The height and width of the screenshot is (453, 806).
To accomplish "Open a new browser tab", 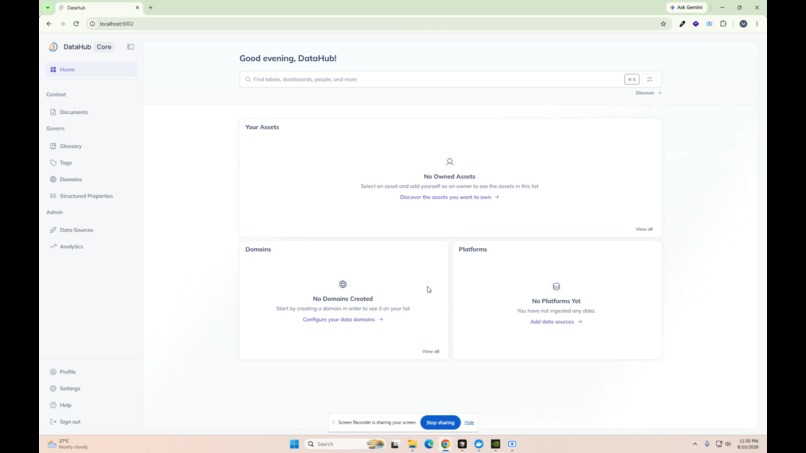I will pyautogui.click(x=151, y=8).
